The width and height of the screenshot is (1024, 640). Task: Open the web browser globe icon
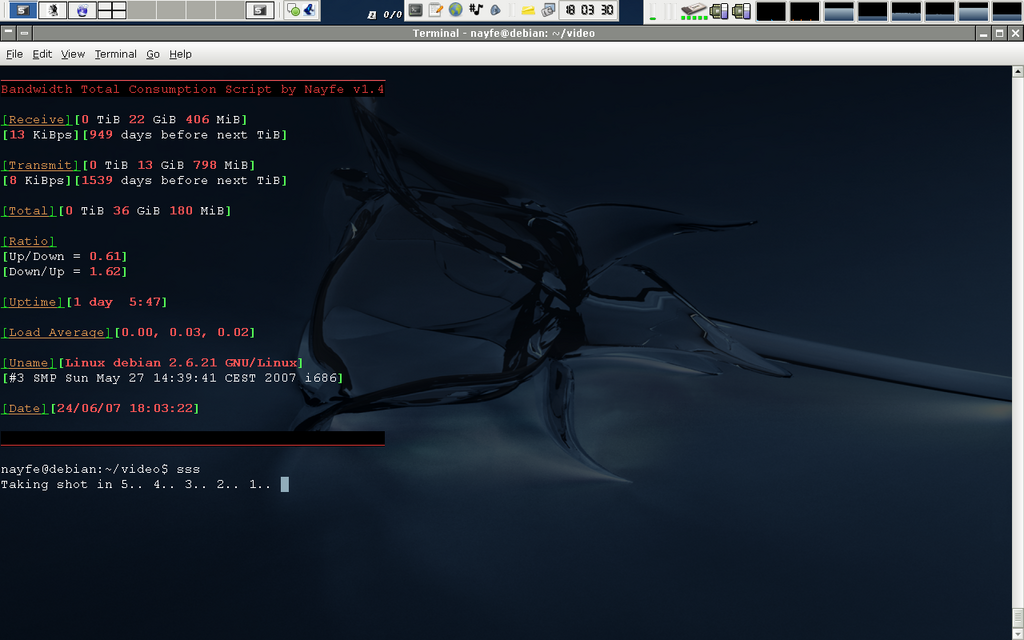(456, 10)
